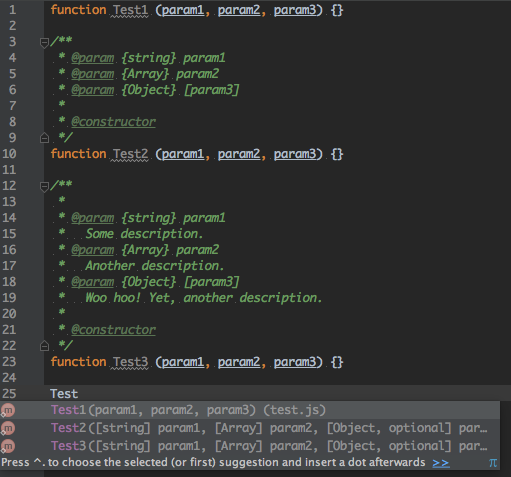Viewport: 511px width, 477px height.
Task: Click the method icon beside Test3 suggestion
Action: 8,446
